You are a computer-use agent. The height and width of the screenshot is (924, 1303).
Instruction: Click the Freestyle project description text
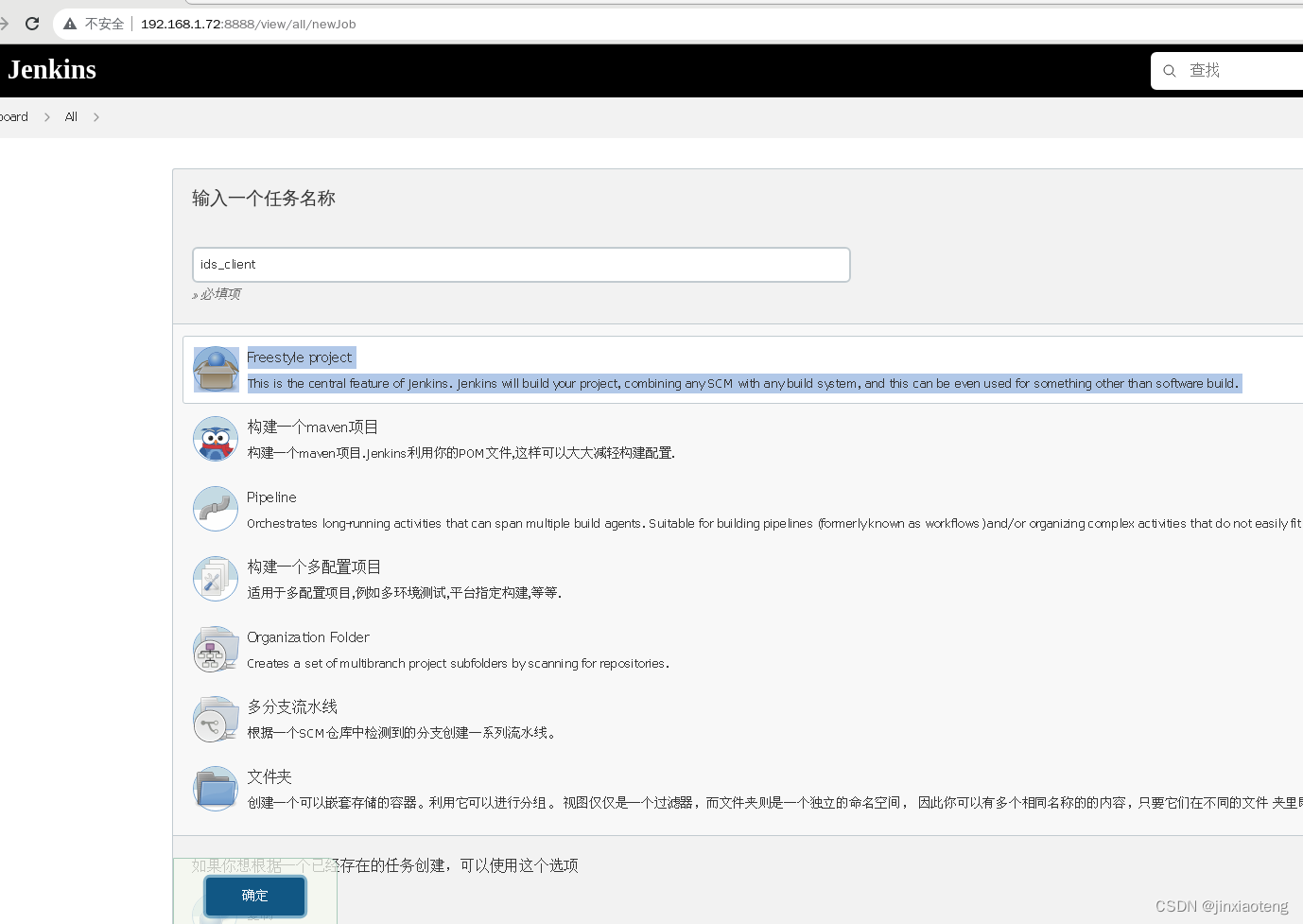(743, 384)
